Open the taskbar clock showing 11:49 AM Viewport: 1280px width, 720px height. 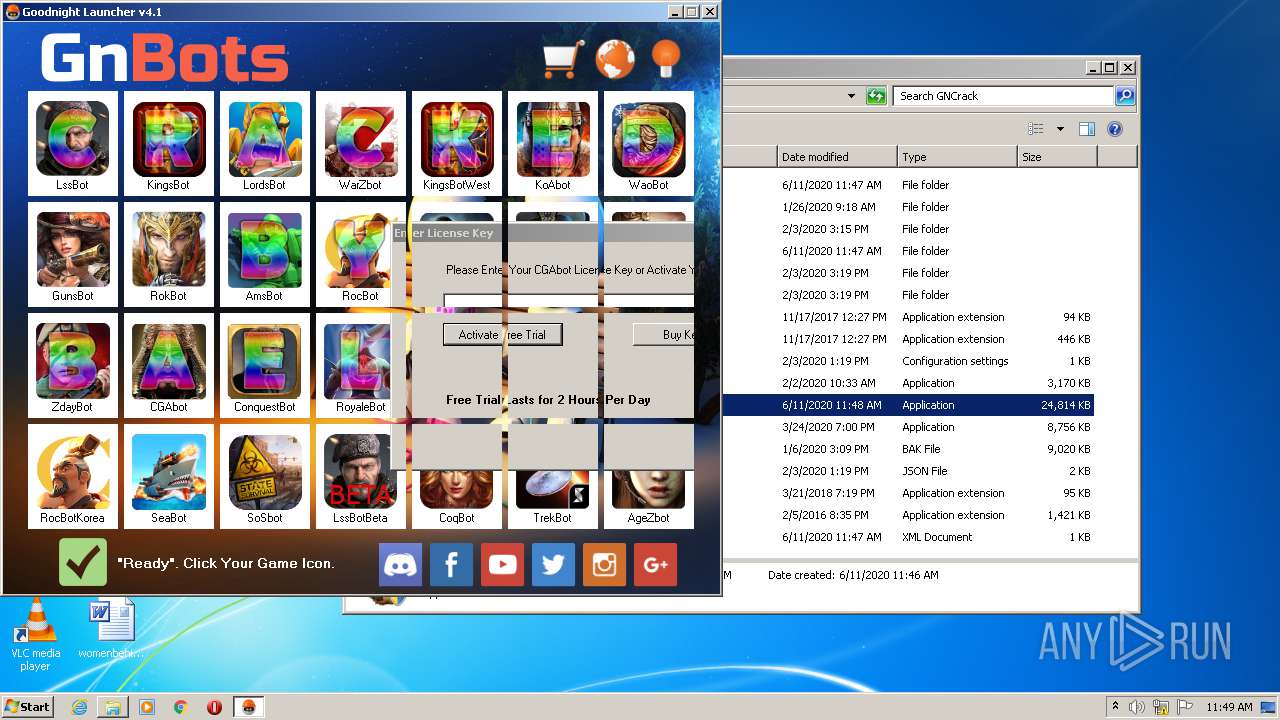pyautogui.click(x=1229, y=707)
